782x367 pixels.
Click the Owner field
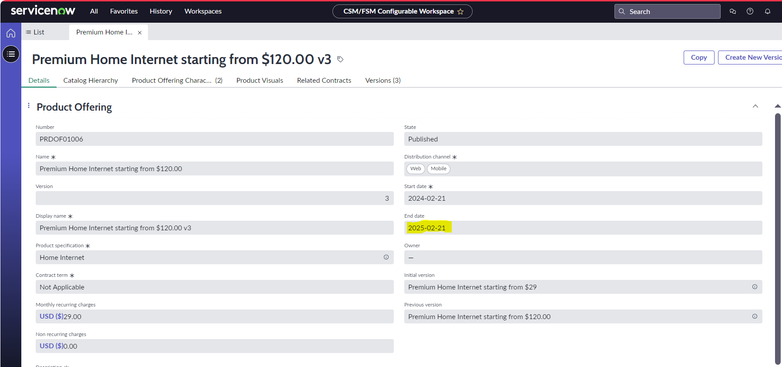coord(583,257)
